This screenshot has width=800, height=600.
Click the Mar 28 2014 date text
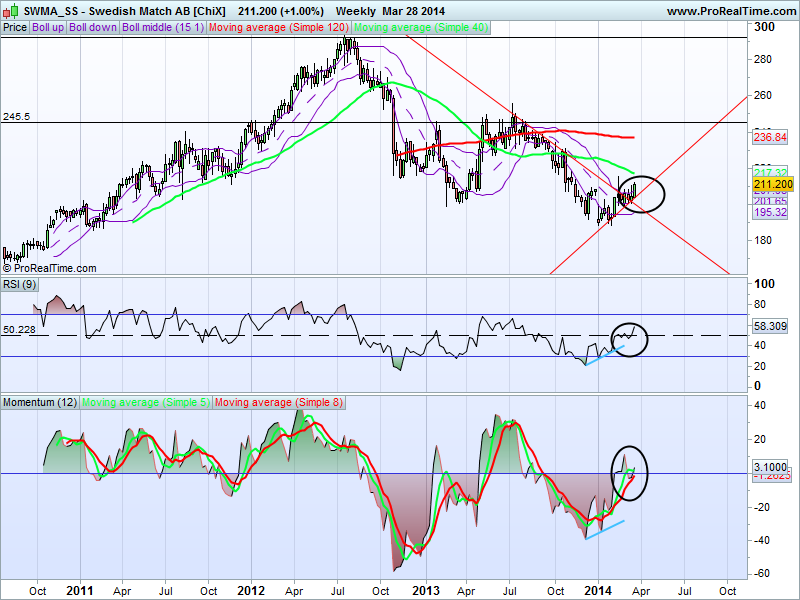[x=414, y=11]
